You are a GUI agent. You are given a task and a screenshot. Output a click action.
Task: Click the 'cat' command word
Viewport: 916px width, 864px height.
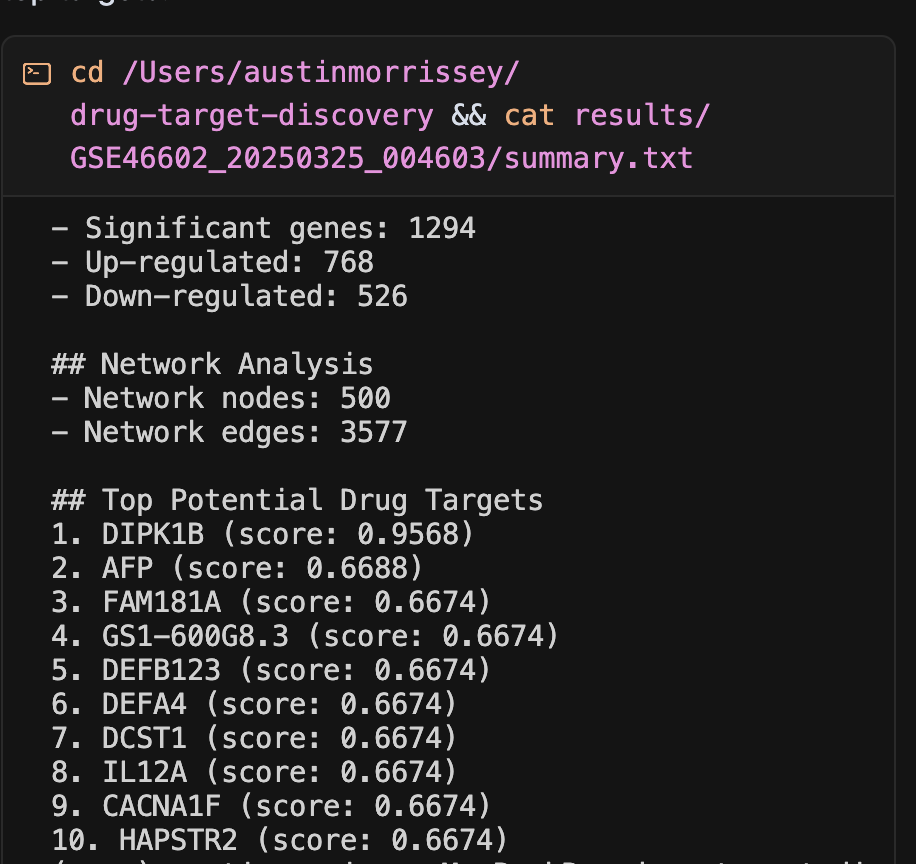click(529, 116)
